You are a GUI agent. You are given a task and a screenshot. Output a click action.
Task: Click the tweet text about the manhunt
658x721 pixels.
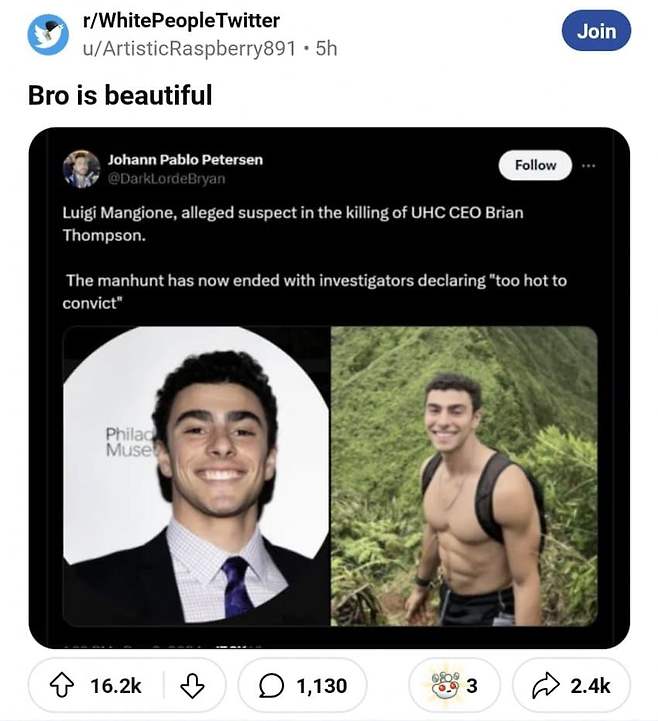click(x=315, y=291)
